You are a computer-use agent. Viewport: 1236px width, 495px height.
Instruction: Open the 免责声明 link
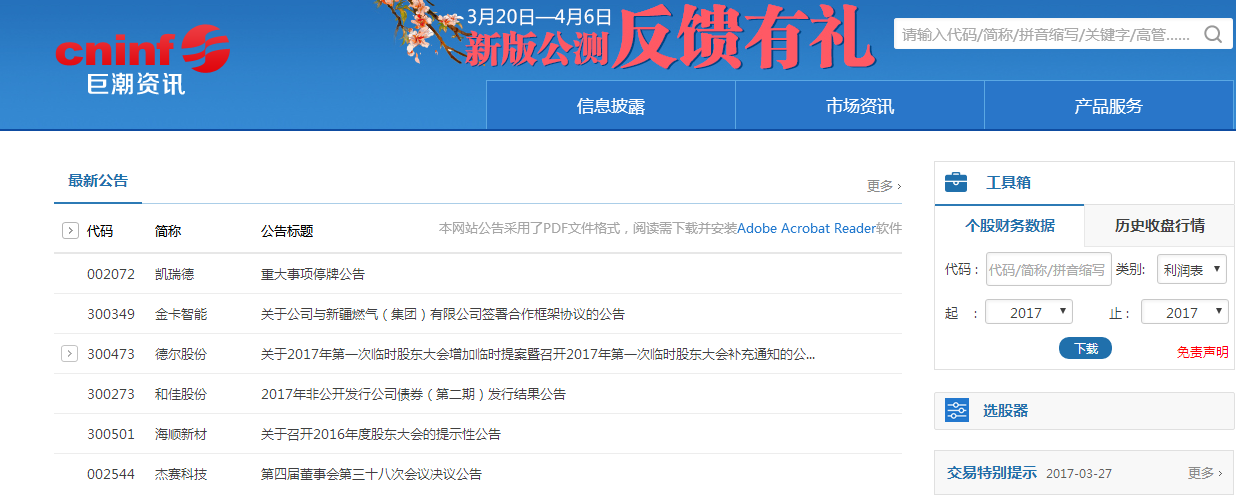coord(1202,352)
